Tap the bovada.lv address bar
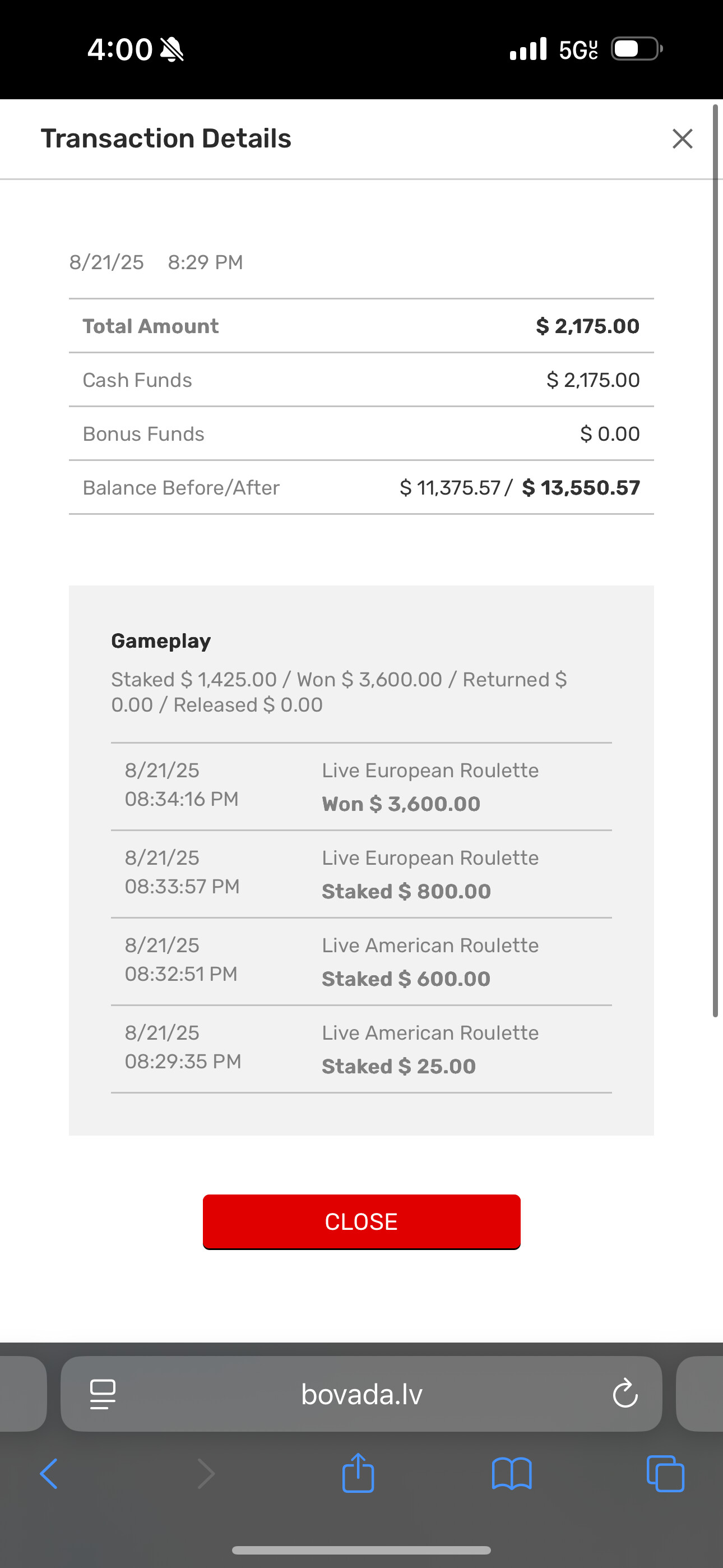Viewport: 723px width, 1568px height. tap(361, 1394)
